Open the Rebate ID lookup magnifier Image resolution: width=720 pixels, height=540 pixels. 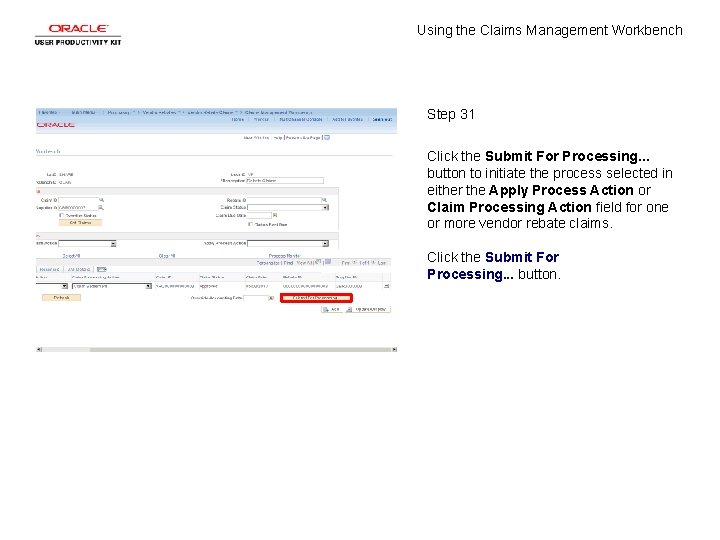coord(324,200)
